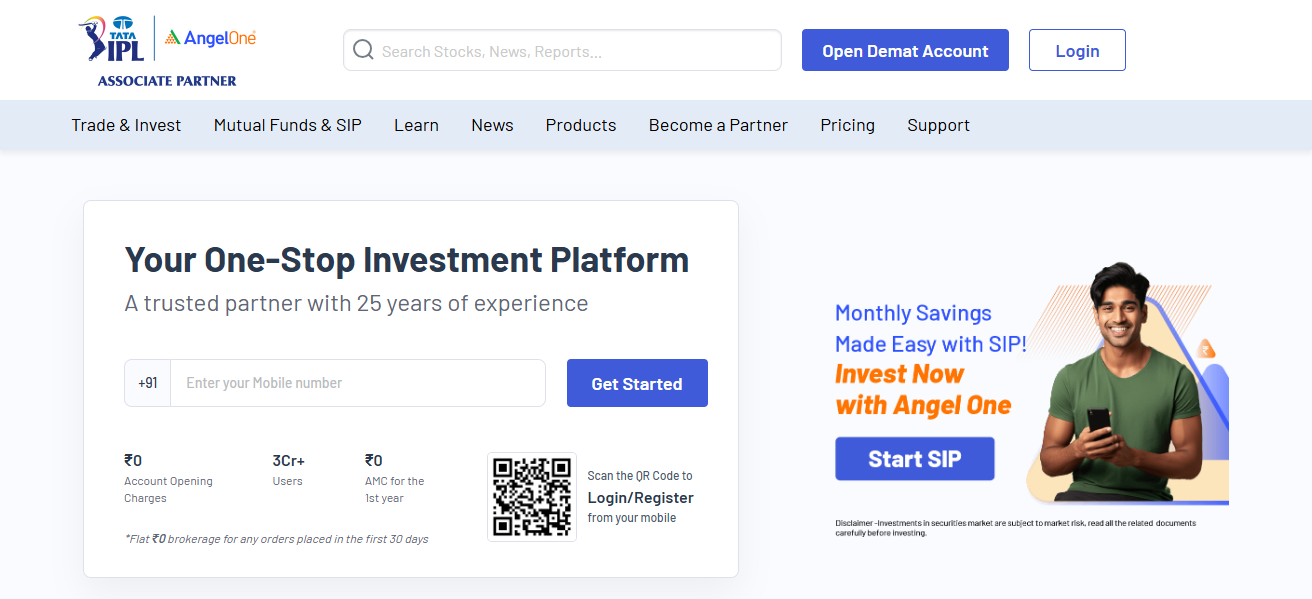The height and width of the screenshot is (599, 1312).
Task: Open the Learn menu
Action: click(x=416, y=125)
